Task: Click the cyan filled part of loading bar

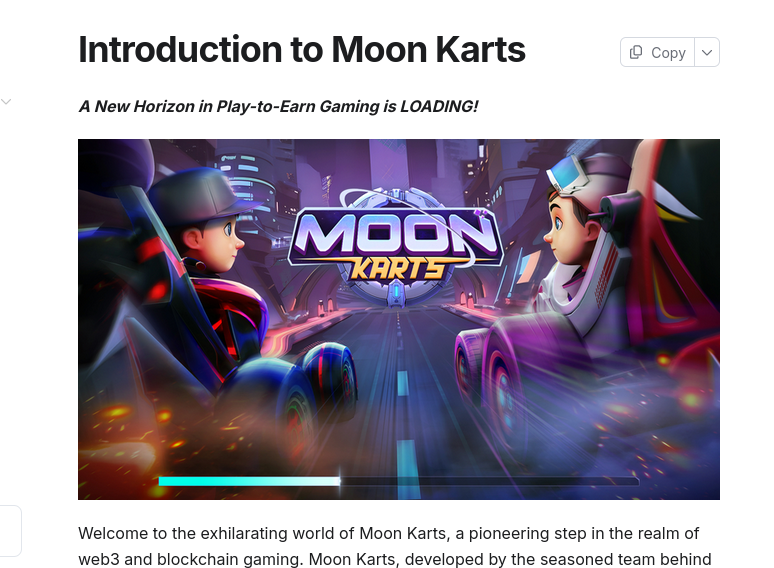Action: pyautogui.click(x=248, y=481)
